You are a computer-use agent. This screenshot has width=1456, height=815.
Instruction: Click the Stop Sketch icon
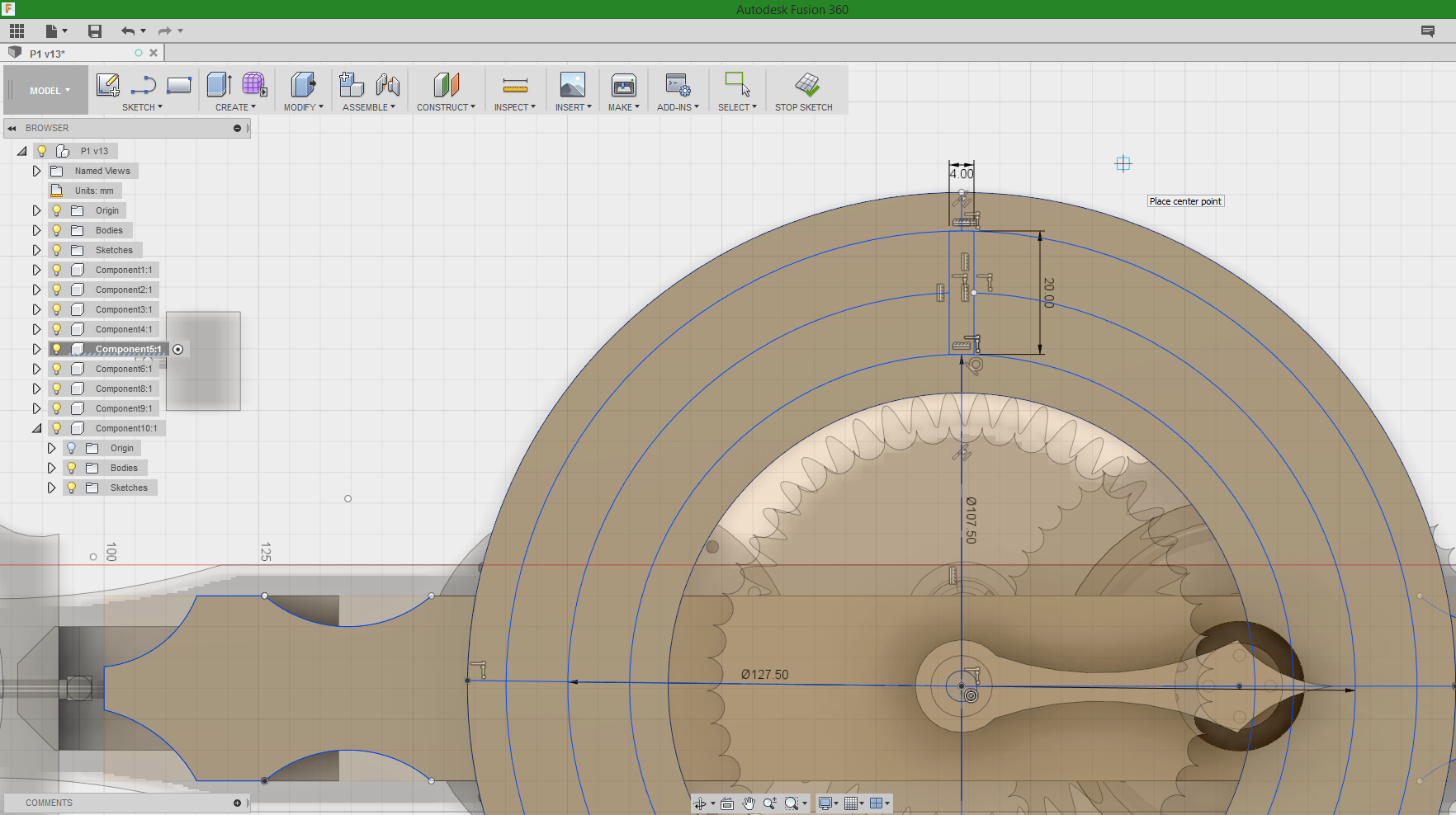[x=807, y=85]
